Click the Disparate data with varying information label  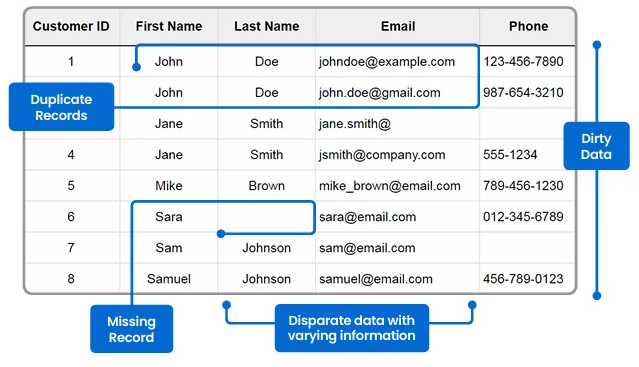352,328
